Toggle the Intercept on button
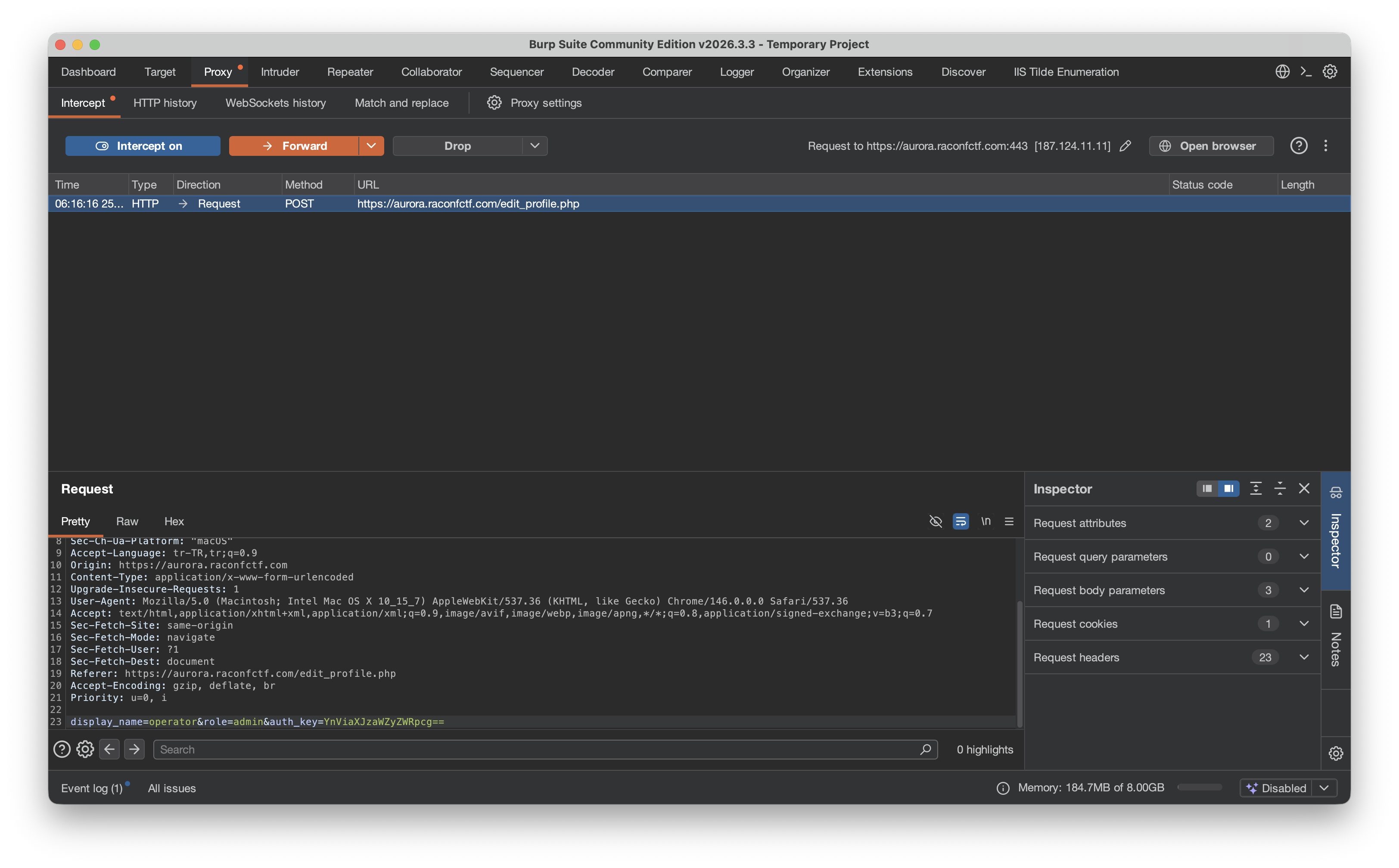Screen dimensions: 1399x868 coord(143,146)
